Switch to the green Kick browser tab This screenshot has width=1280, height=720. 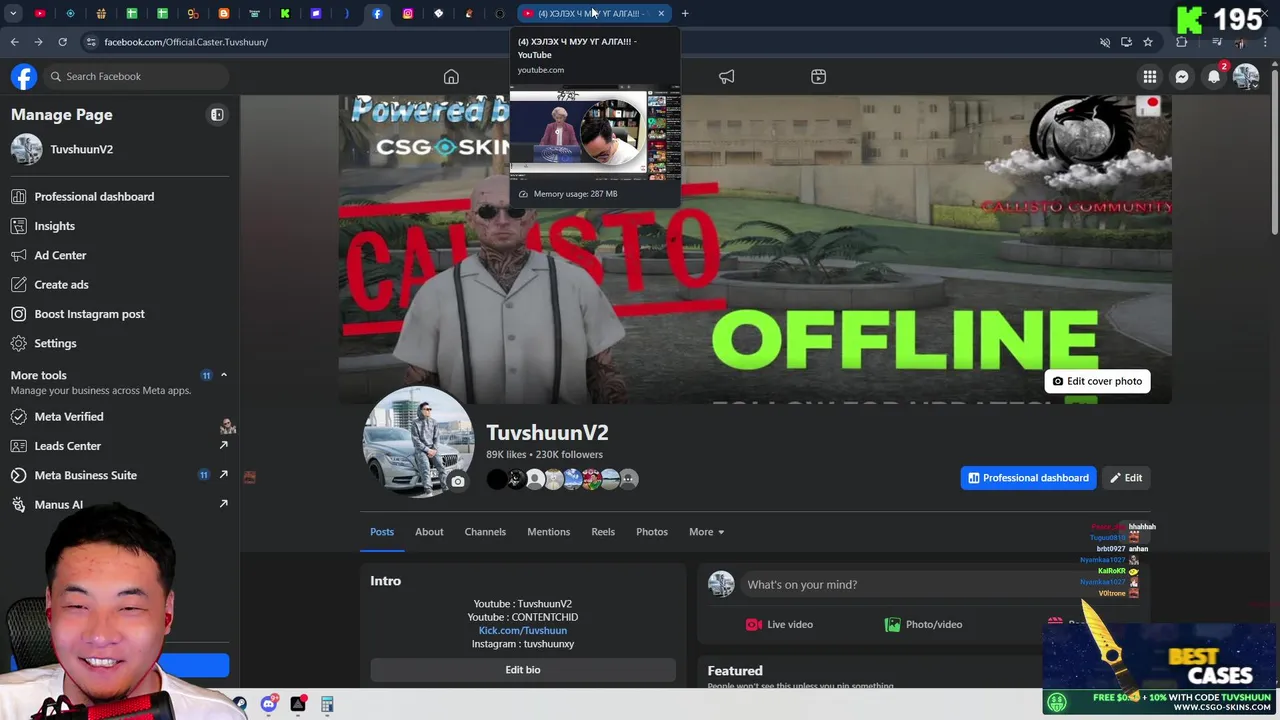point(285,14)
